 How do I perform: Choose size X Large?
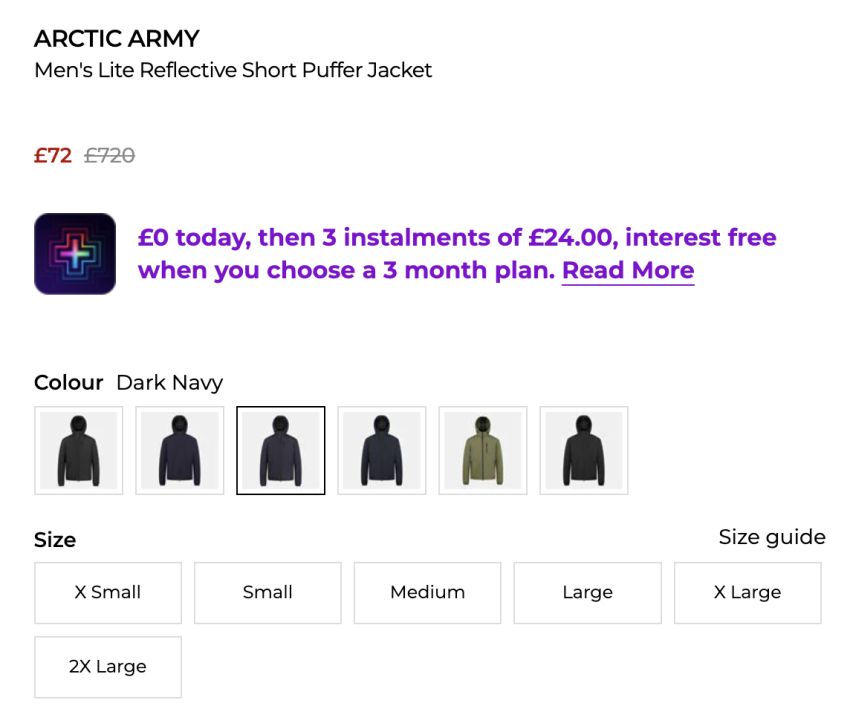coord(748,593)
